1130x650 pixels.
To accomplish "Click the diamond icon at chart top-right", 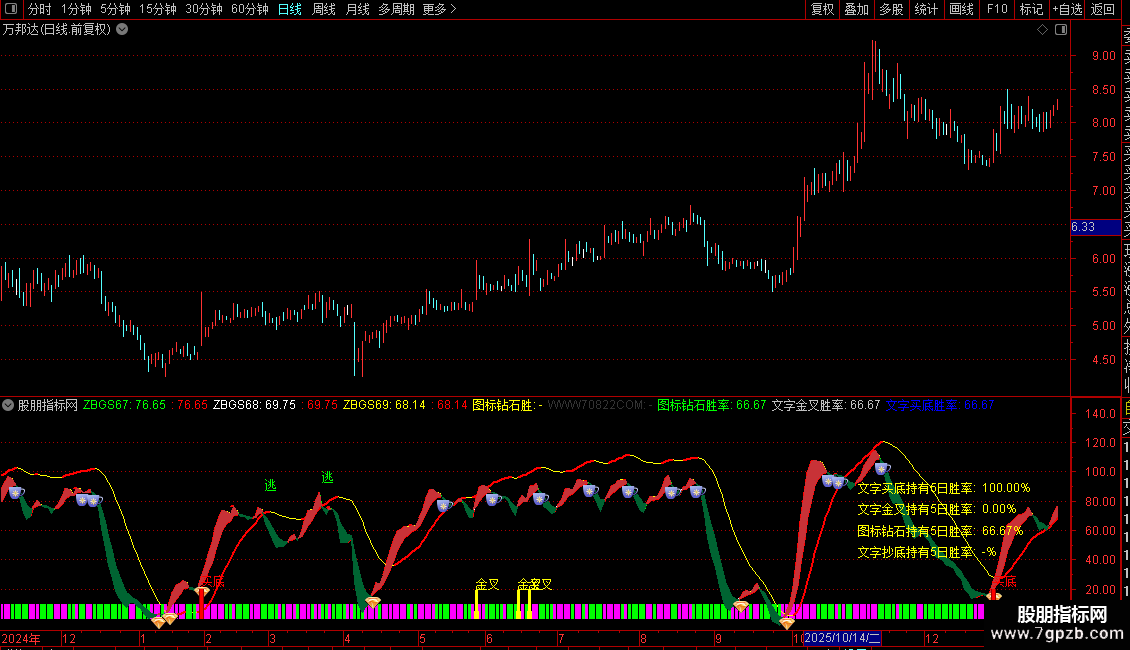I will 1042,30.
